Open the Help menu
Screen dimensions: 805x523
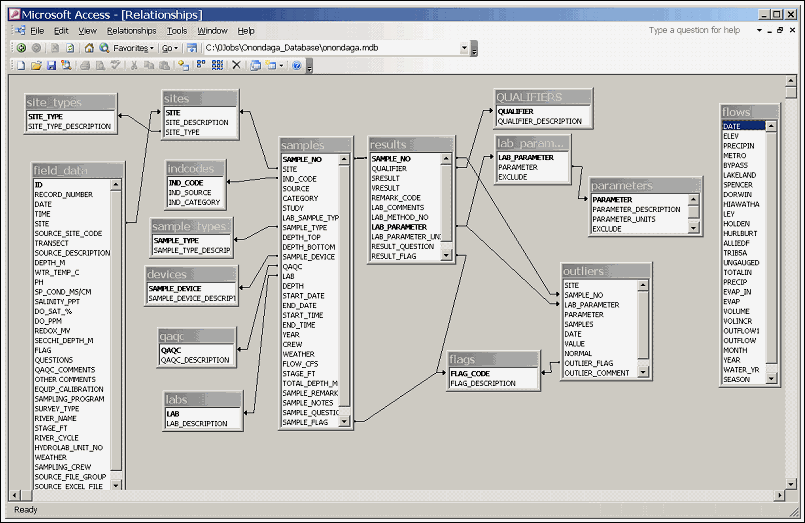245,31
